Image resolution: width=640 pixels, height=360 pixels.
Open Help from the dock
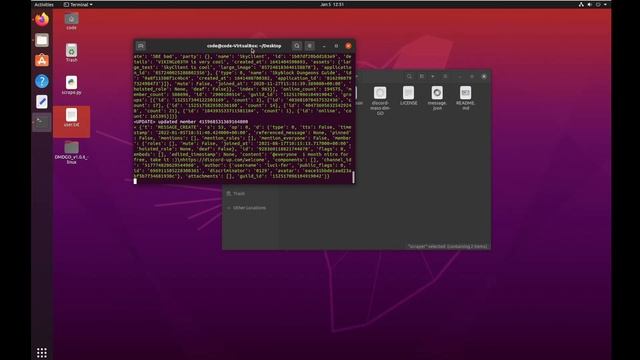point(42,81)
